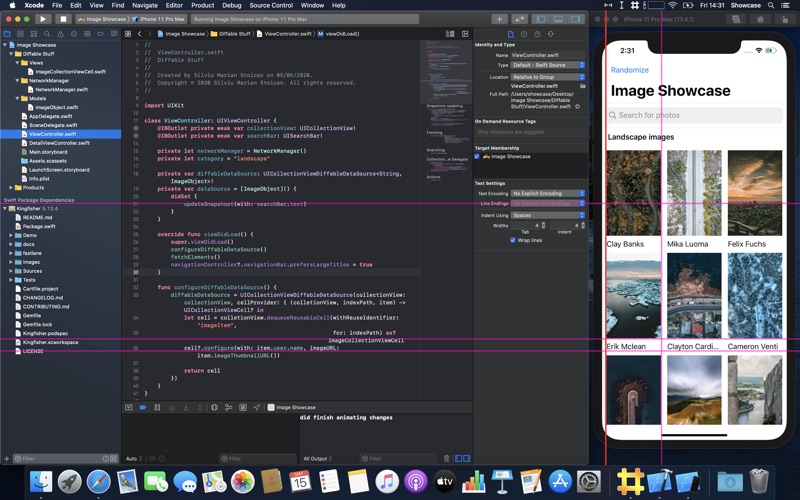Open the Find menu
The height and width of the screenshot is (500, 800).
pyautogui.click(x=118, y=5)
